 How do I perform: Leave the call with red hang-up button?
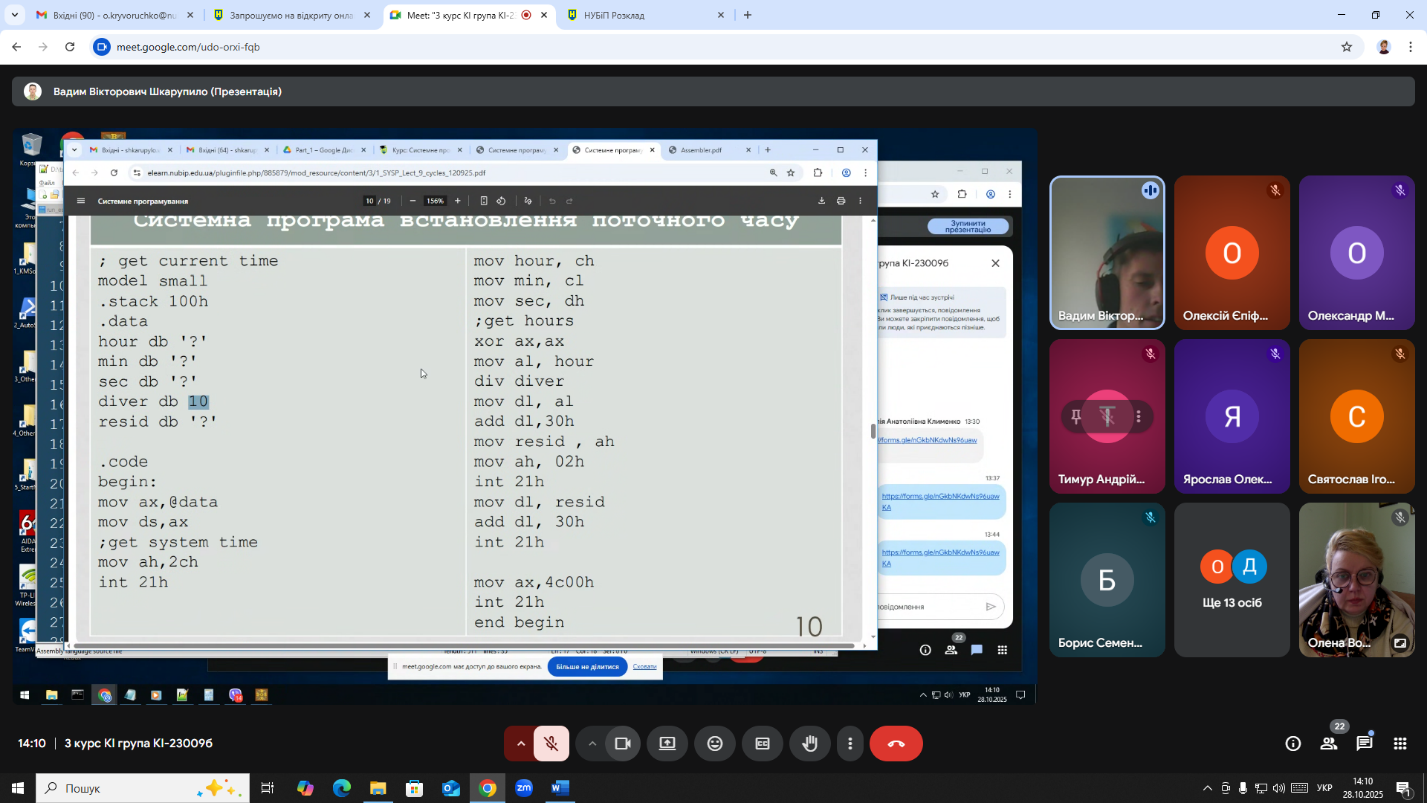point(896,743)
